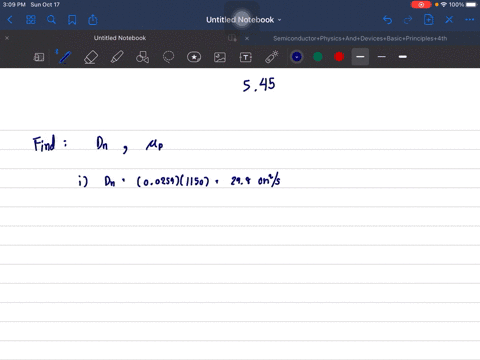Open the share/export menu
480x360 pixels.
pos(93,20)
